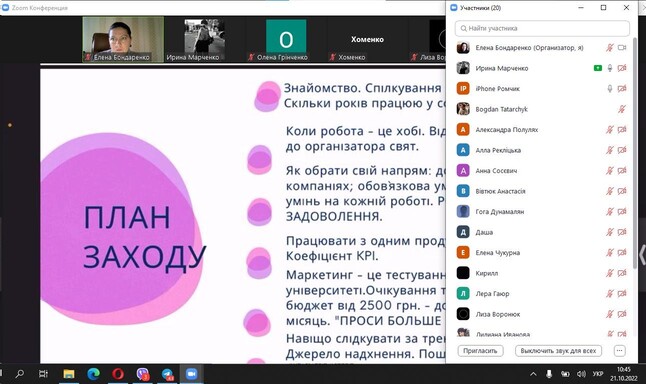
Task: Click muted mic icon for Алла Рекліцька
Action: tap(610, 150)
